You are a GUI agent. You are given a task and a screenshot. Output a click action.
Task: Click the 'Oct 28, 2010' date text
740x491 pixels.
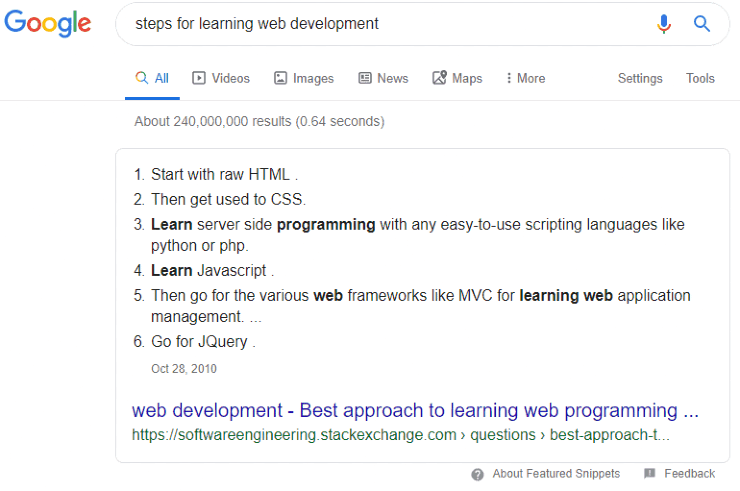point(184,369)
